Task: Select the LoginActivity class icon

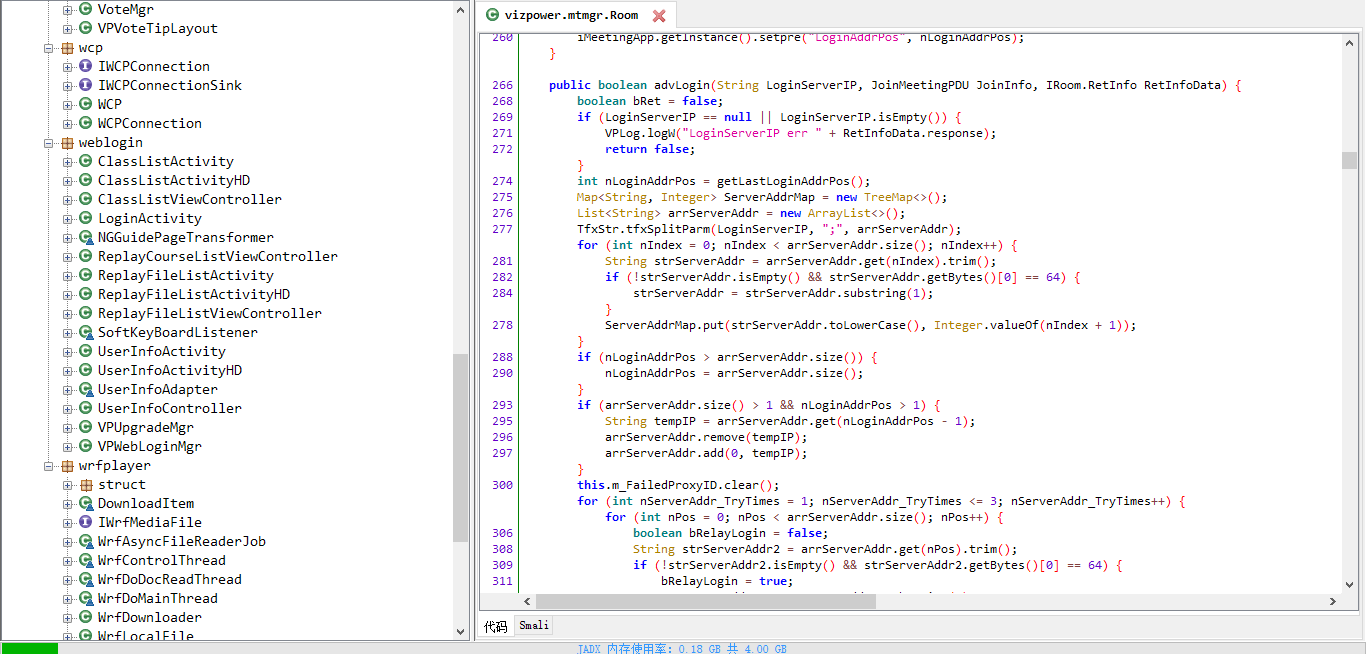Action: (x=84, y=218)
